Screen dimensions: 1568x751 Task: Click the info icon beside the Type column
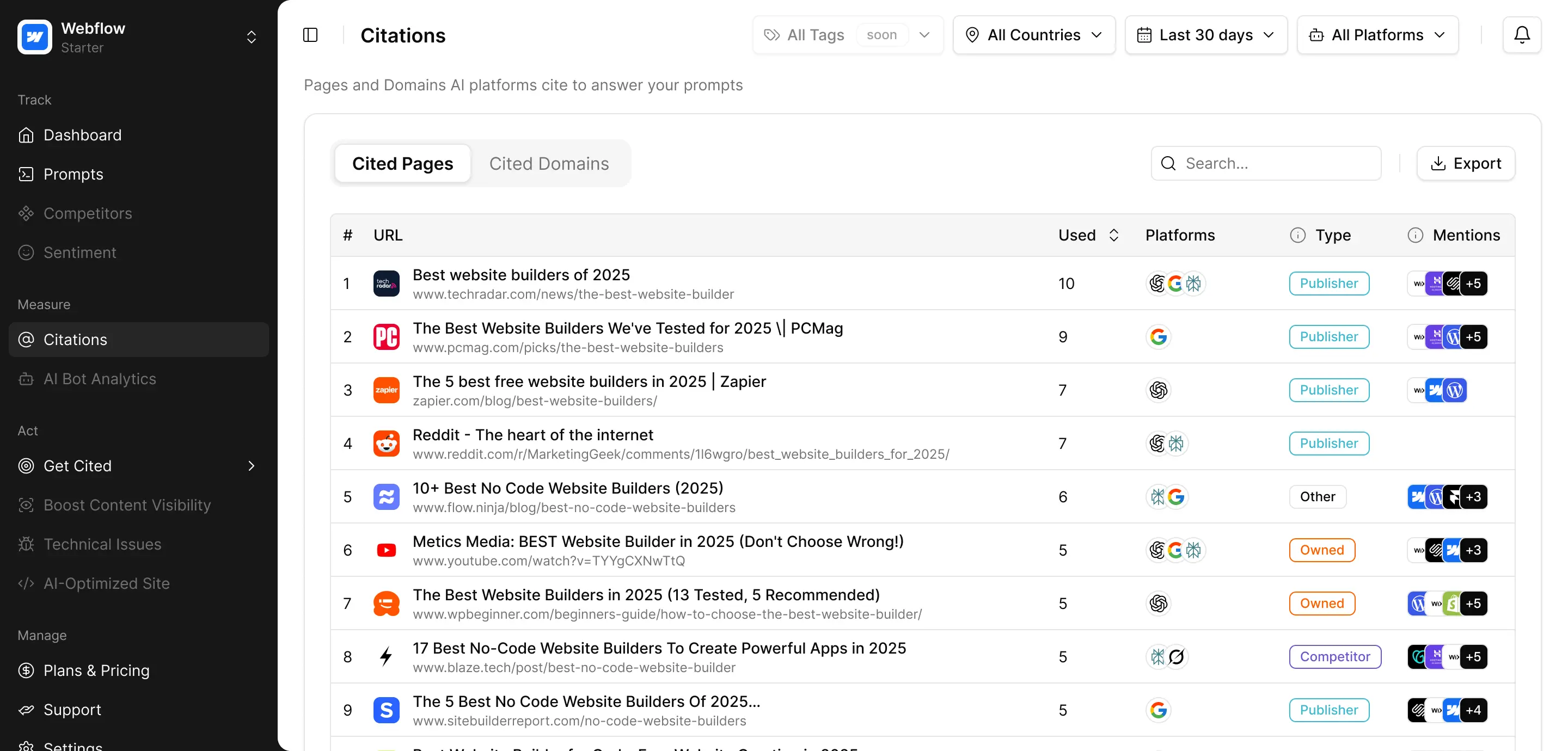pos(1298,235)
